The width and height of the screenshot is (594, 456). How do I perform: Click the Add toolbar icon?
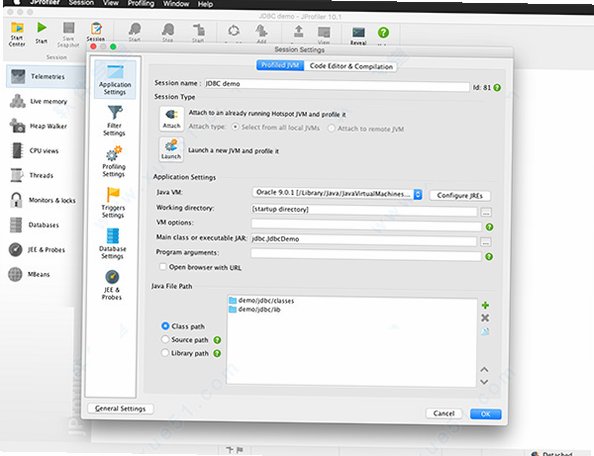(x=261, y=34)
